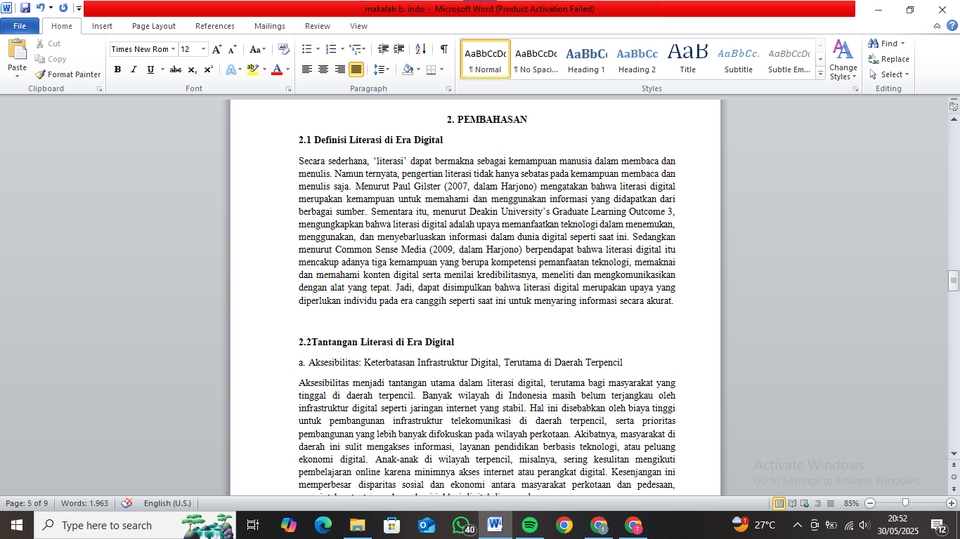Open Microsoft Word Help question mark

coord(952,26)
